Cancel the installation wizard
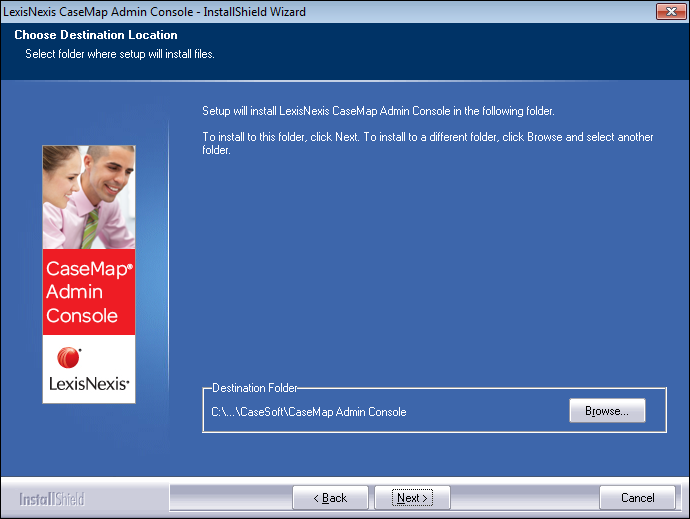This screenshot has height=519, width=690. coord(637,497)
